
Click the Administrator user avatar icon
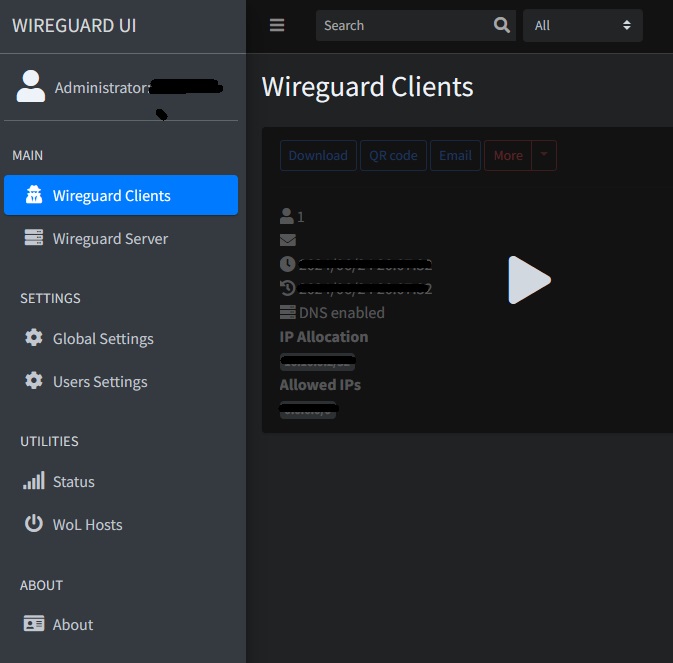31,87
